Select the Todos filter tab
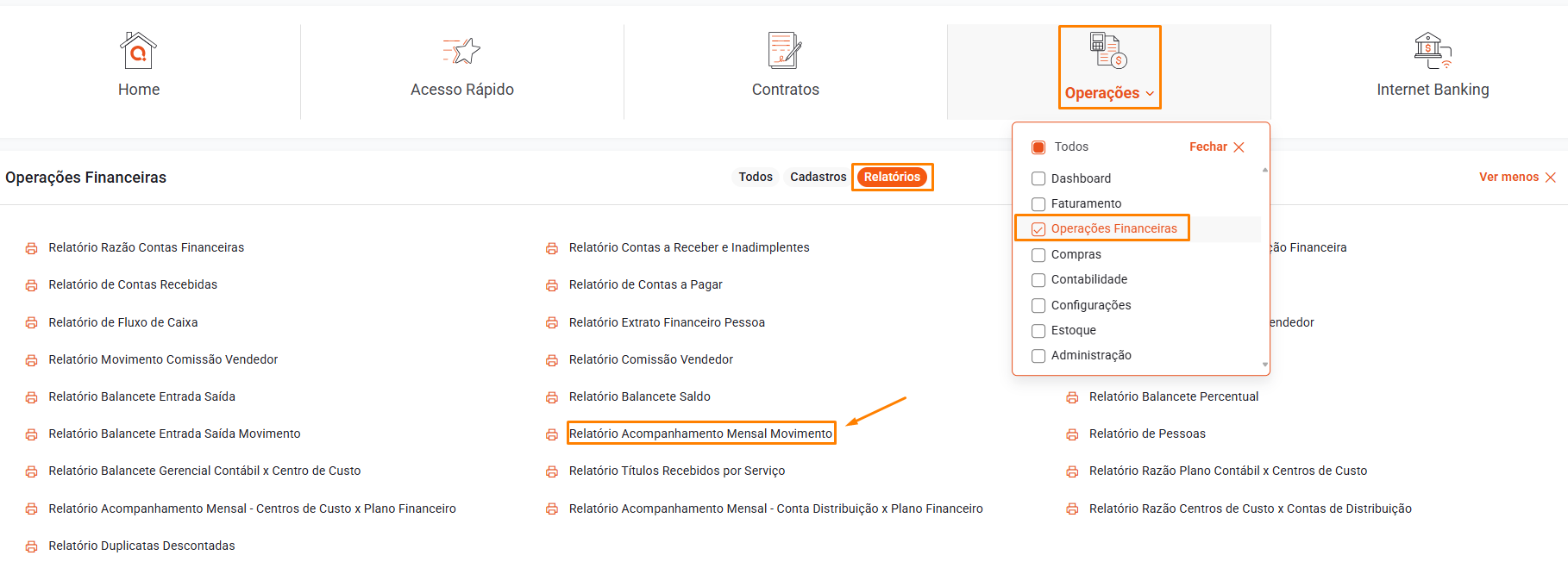The width and height of the screenshot is (1568, 574). click(756, 177)
